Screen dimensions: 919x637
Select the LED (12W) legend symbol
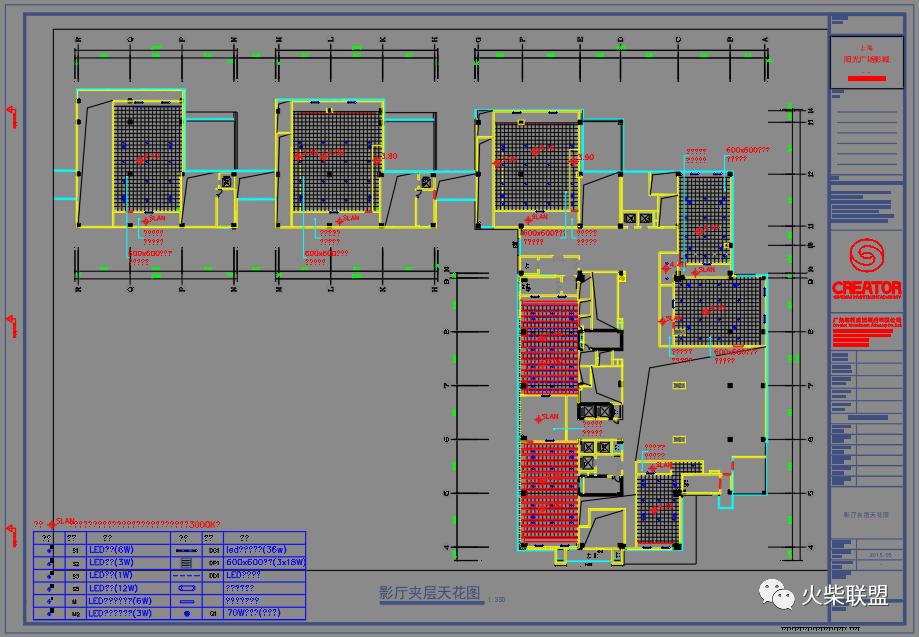(49, 588)
